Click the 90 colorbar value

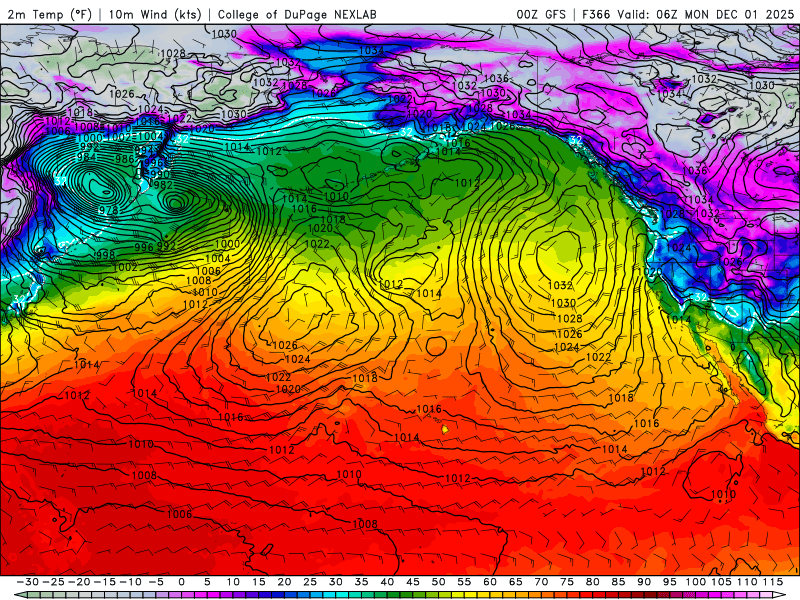[x=644, y=582]
